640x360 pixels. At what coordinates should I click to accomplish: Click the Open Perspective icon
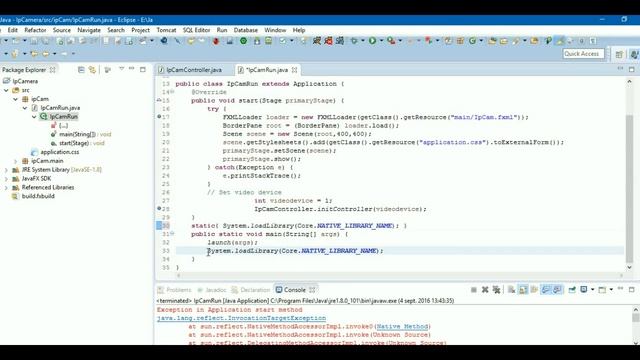619,54
